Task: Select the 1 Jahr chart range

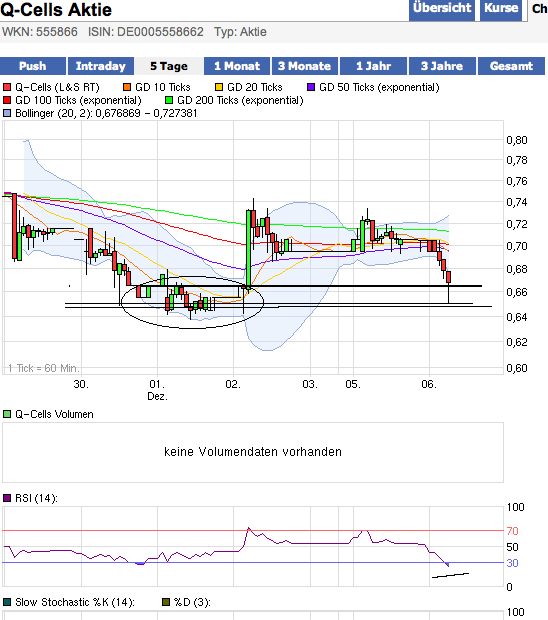Action: 373,66
